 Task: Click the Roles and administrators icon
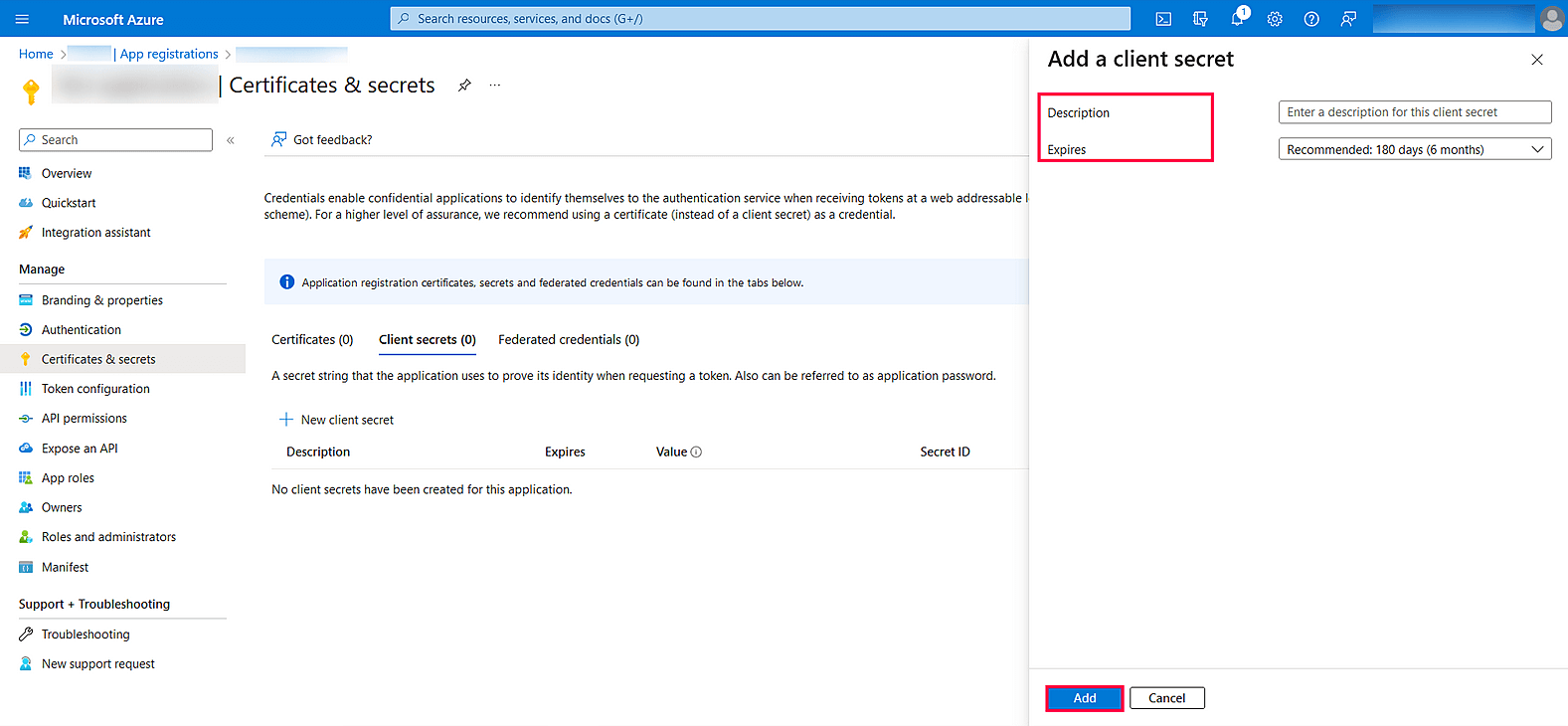pyautogui.click(x=26, y=537)
